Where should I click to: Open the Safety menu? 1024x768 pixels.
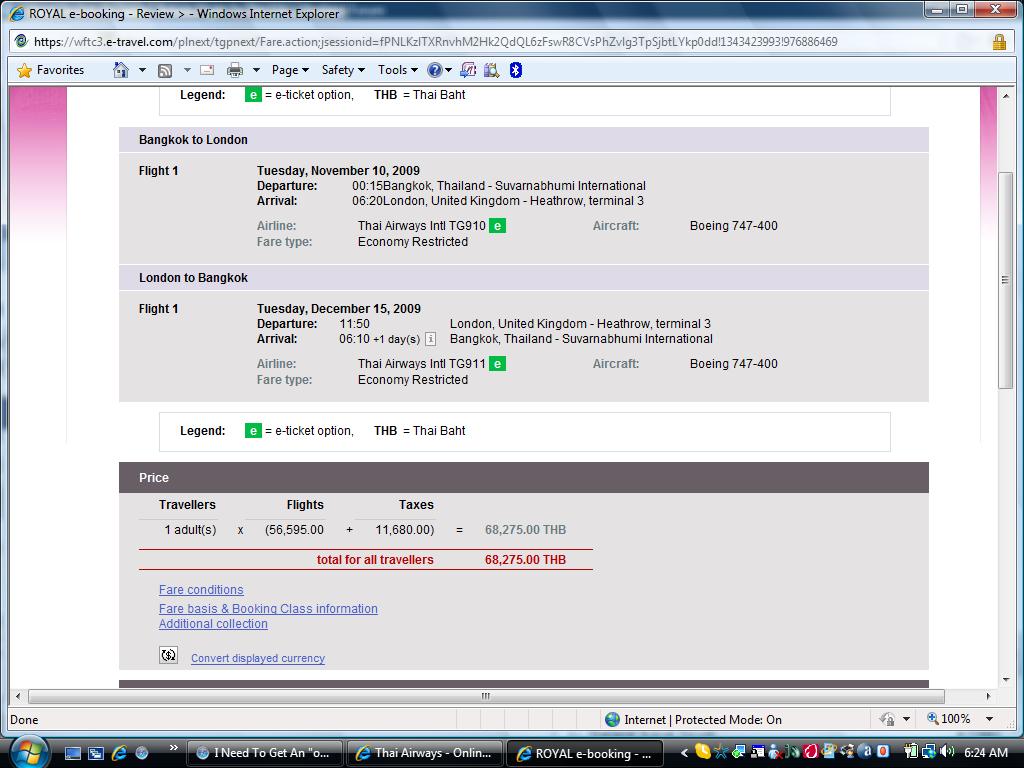[x=343, y=70]
